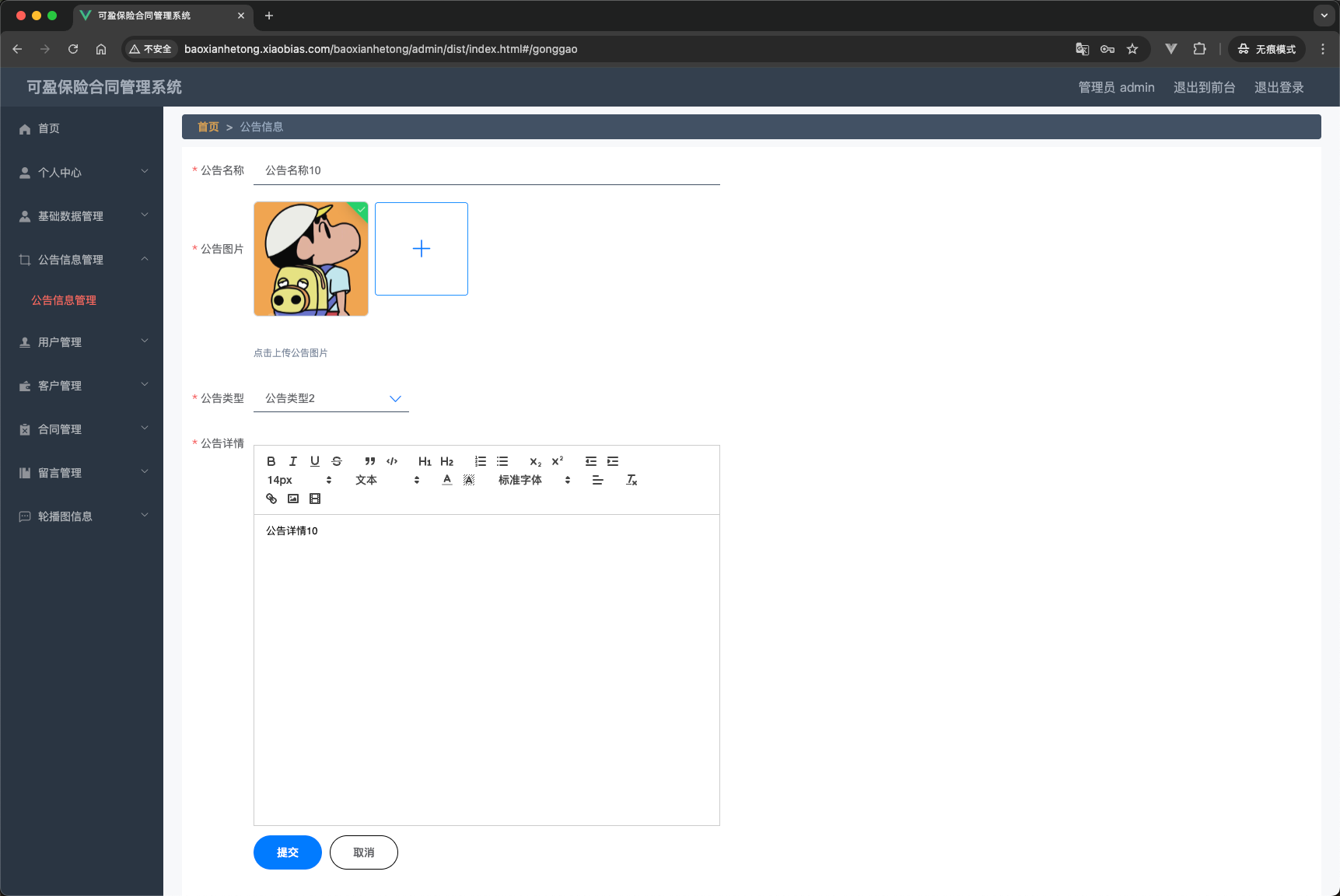This screenshot has height=896, width=1340.
Task: Click the Vue devtools extension icon
Action: pos(1170,49)
